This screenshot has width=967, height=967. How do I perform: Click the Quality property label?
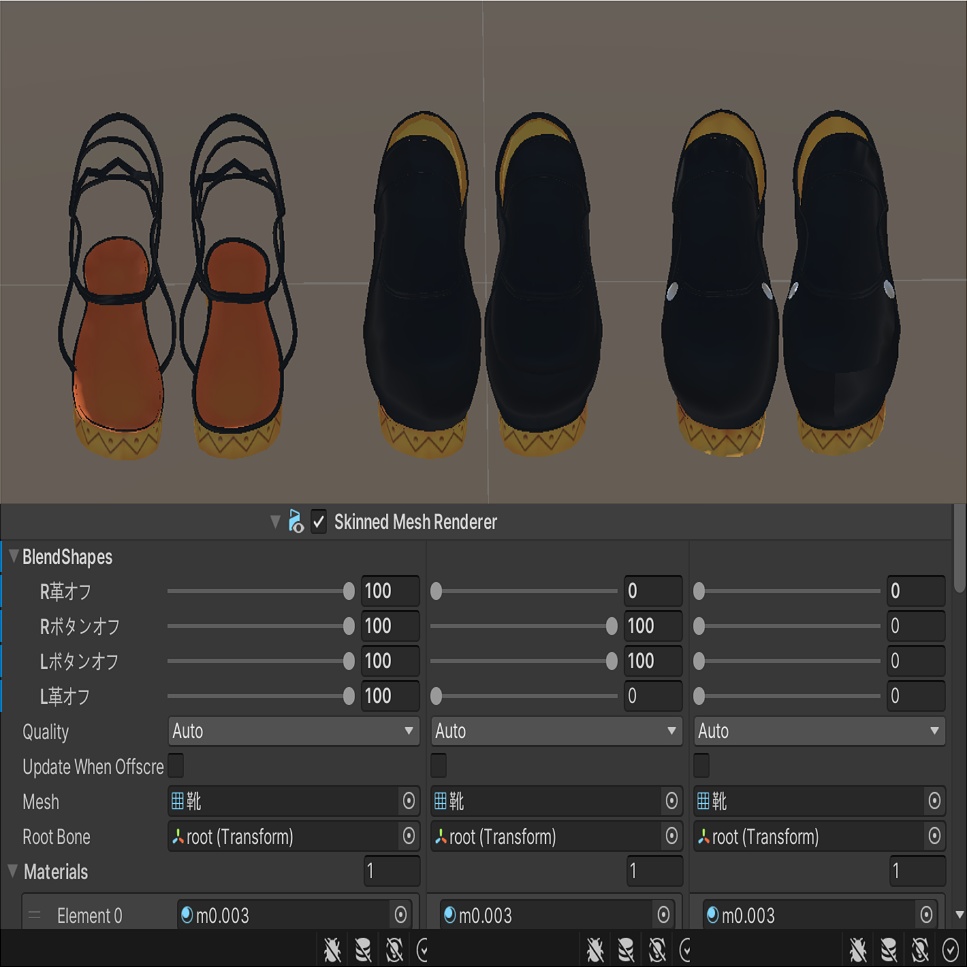point(45,732)
